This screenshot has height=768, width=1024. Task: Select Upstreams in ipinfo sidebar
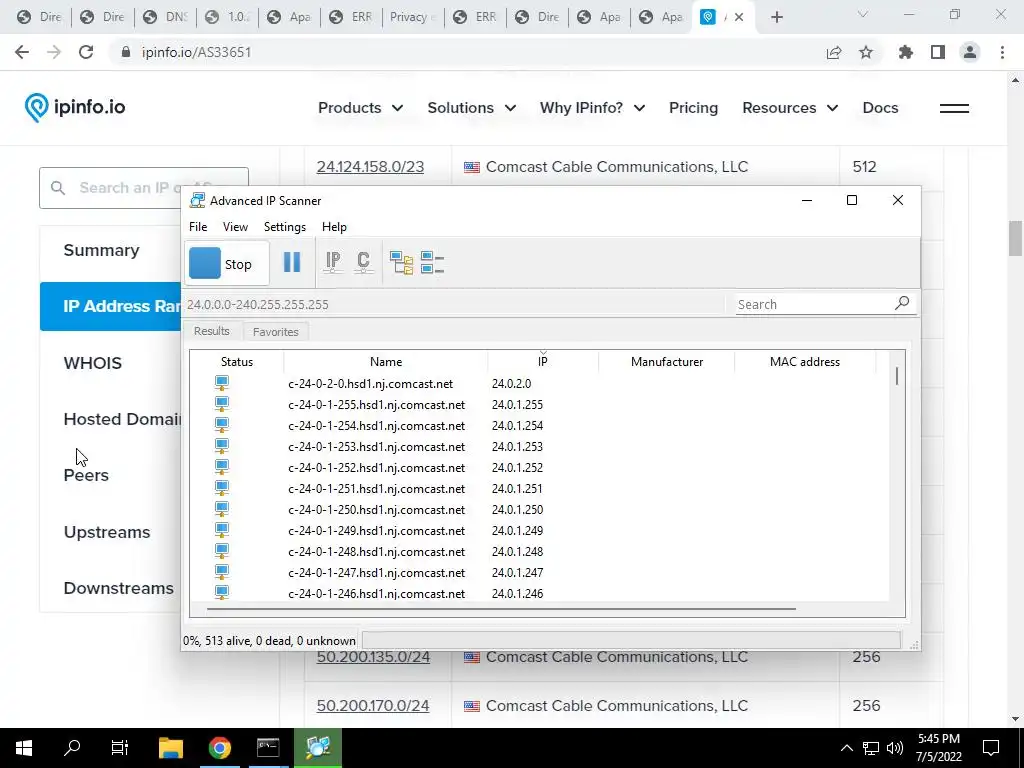(x=107, y=532)
